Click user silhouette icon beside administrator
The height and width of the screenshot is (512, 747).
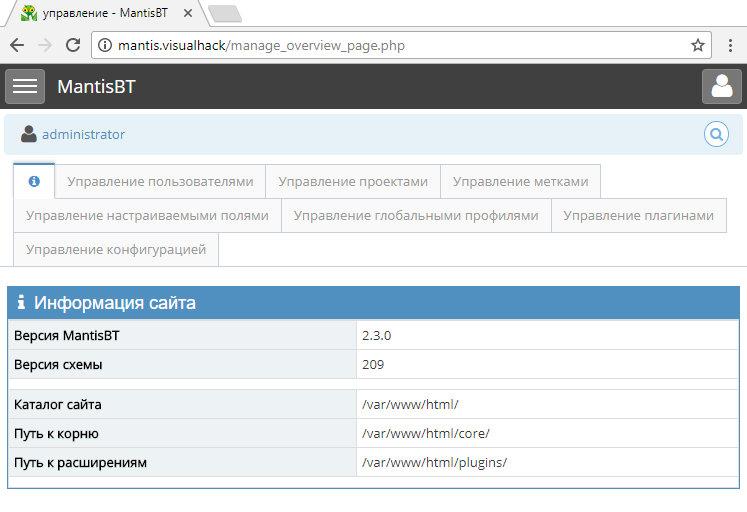coord(29,134)
